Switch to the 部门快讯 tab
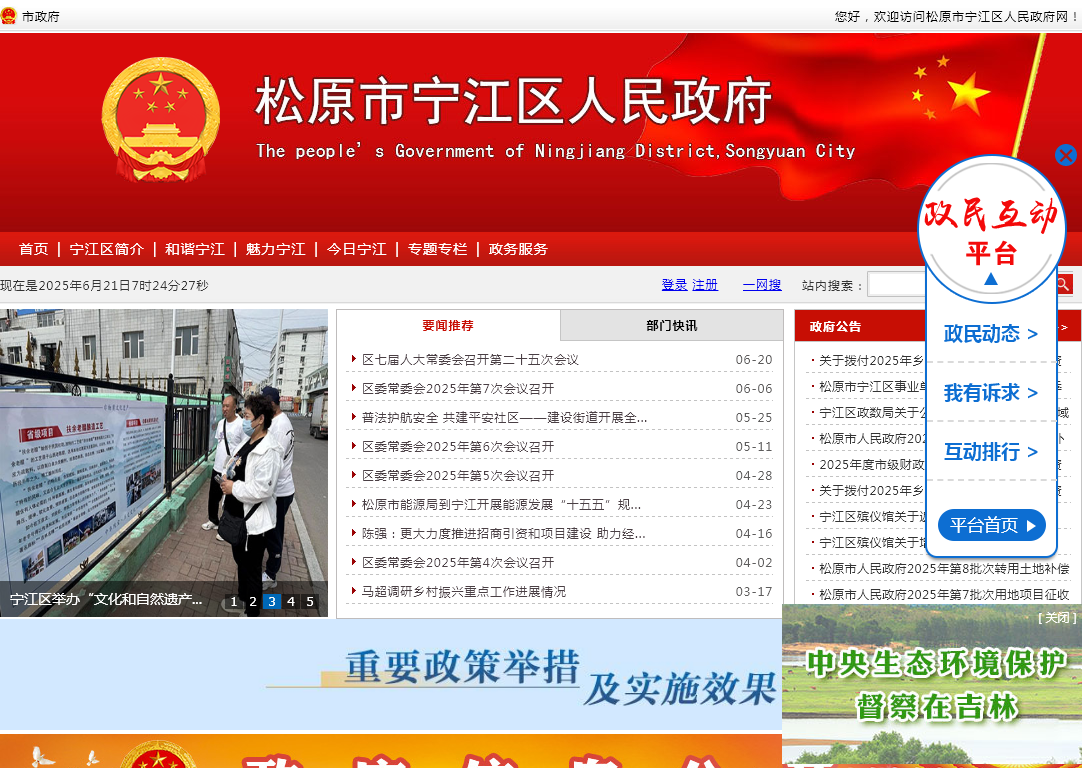The height and width of the screenshot is (768, 1082). 671,326
